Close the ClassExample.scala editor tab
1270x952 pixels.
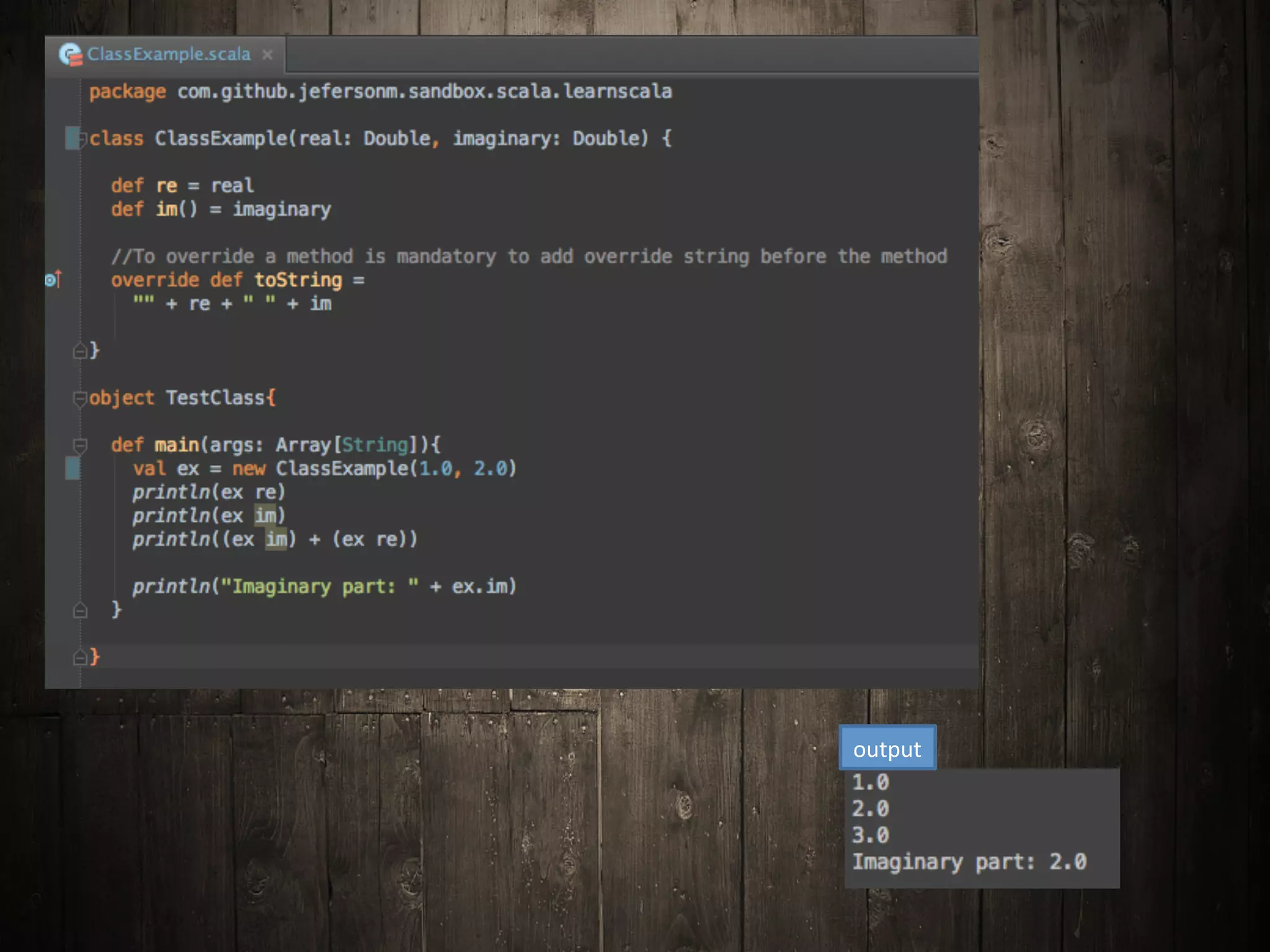point(267,55)
